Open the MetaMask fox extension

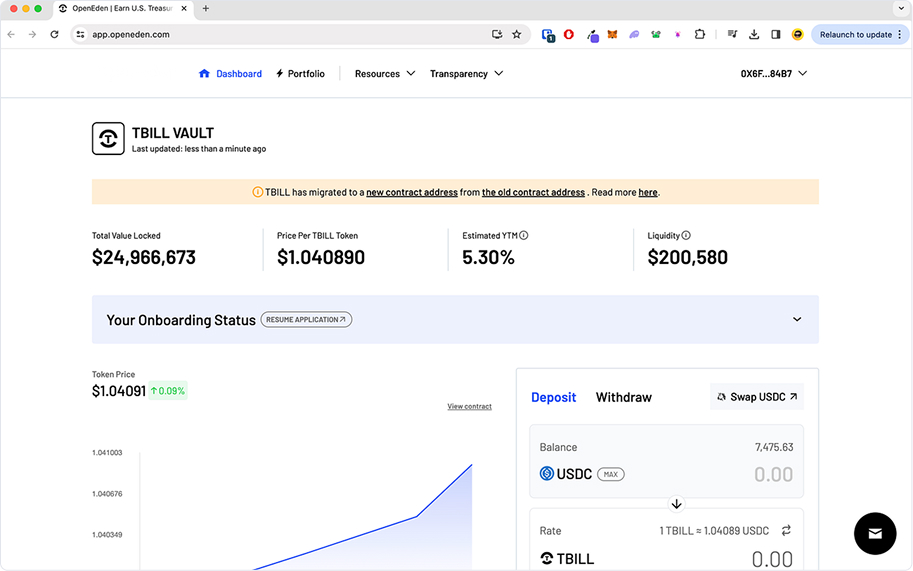tap(612, 34)
